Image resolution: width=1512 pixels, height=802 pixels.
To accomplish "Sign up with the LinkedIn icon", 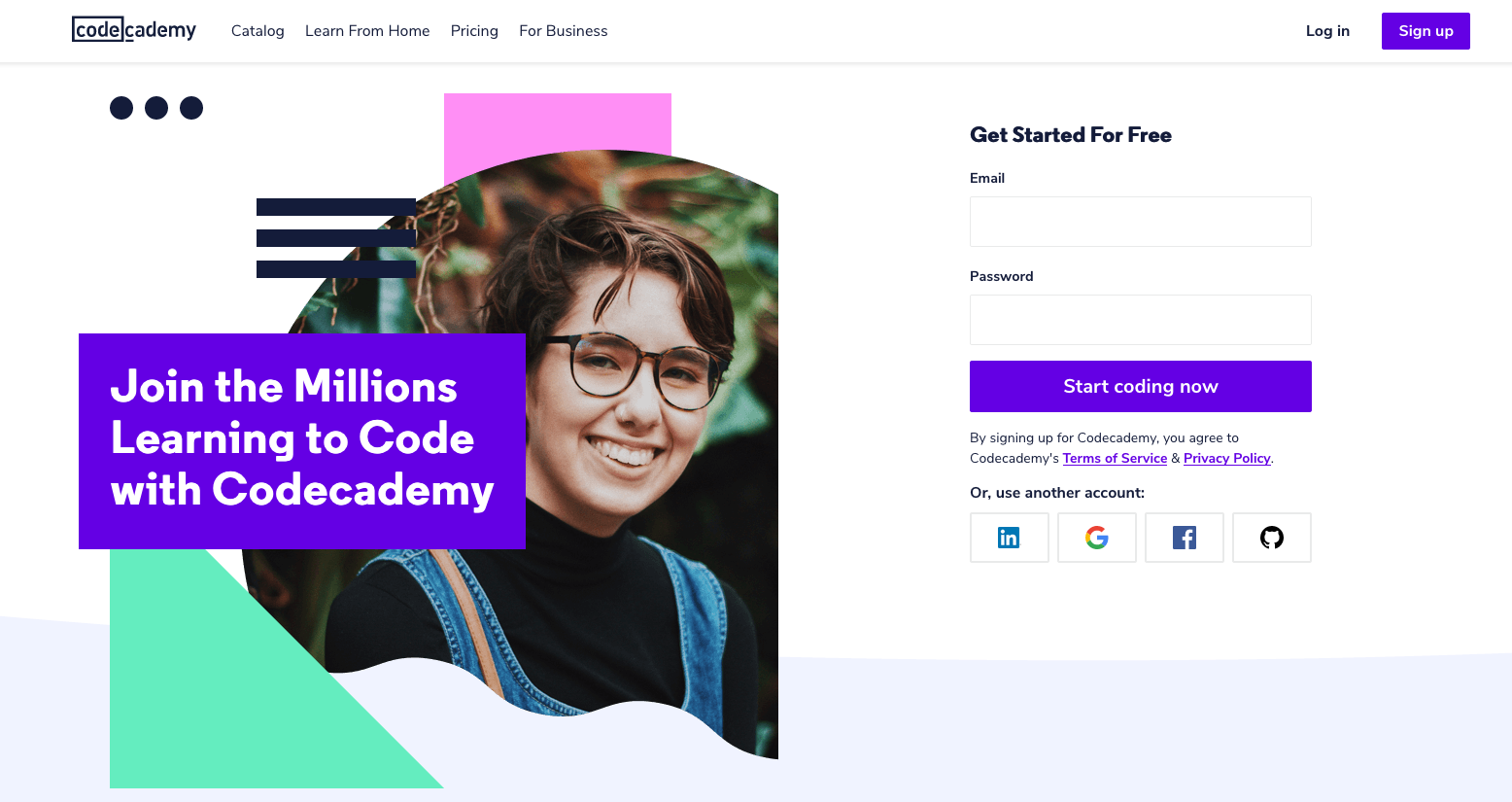I will 1009,538.
